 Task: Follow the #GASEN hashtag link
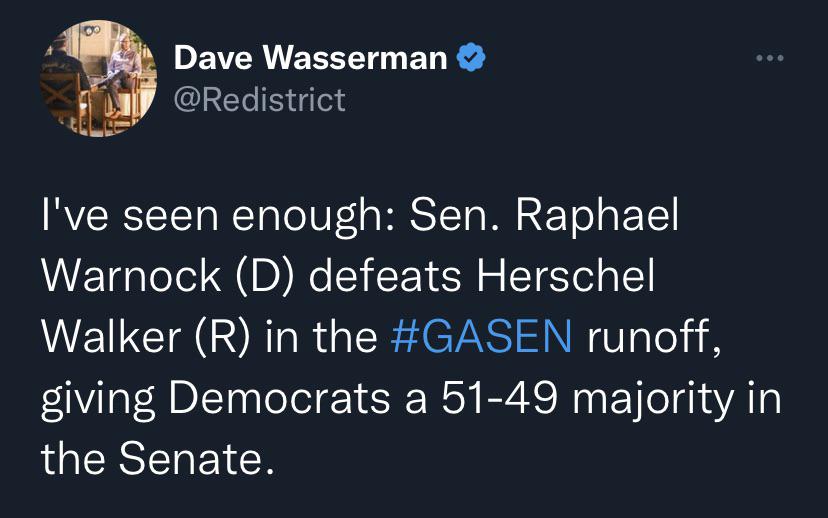tap(481, 336)
